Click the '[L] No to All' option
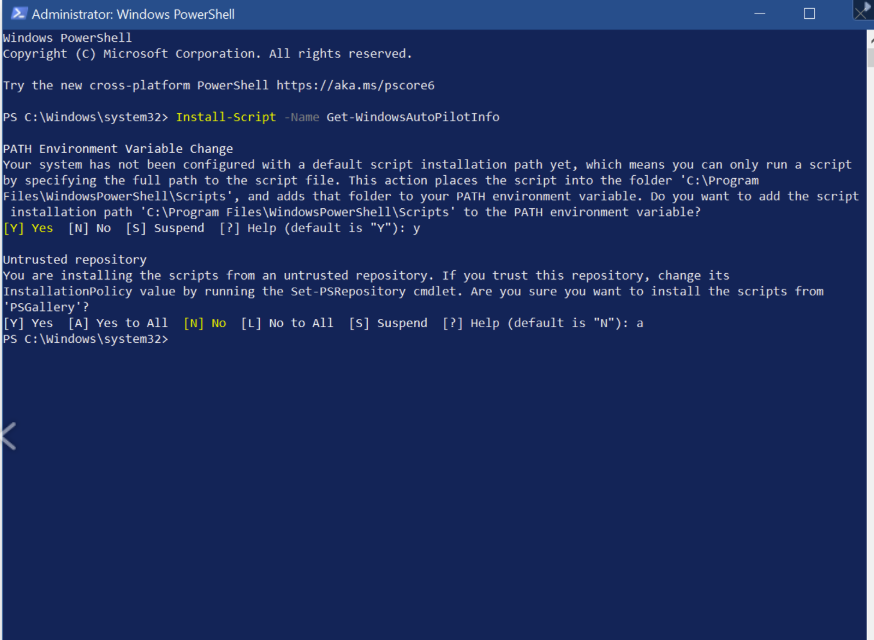Screen dimensions: 874x640 (287, 323)
